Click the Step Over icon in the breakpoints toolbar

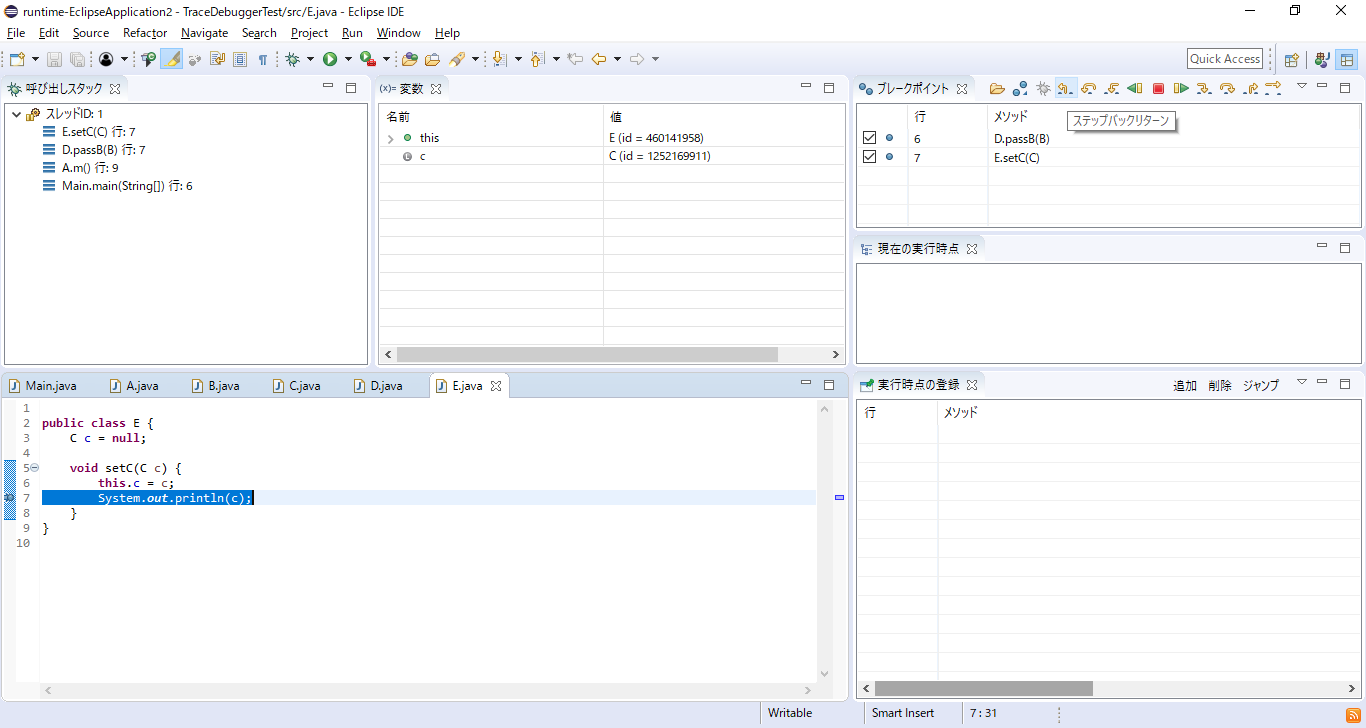pos(1227,89)
